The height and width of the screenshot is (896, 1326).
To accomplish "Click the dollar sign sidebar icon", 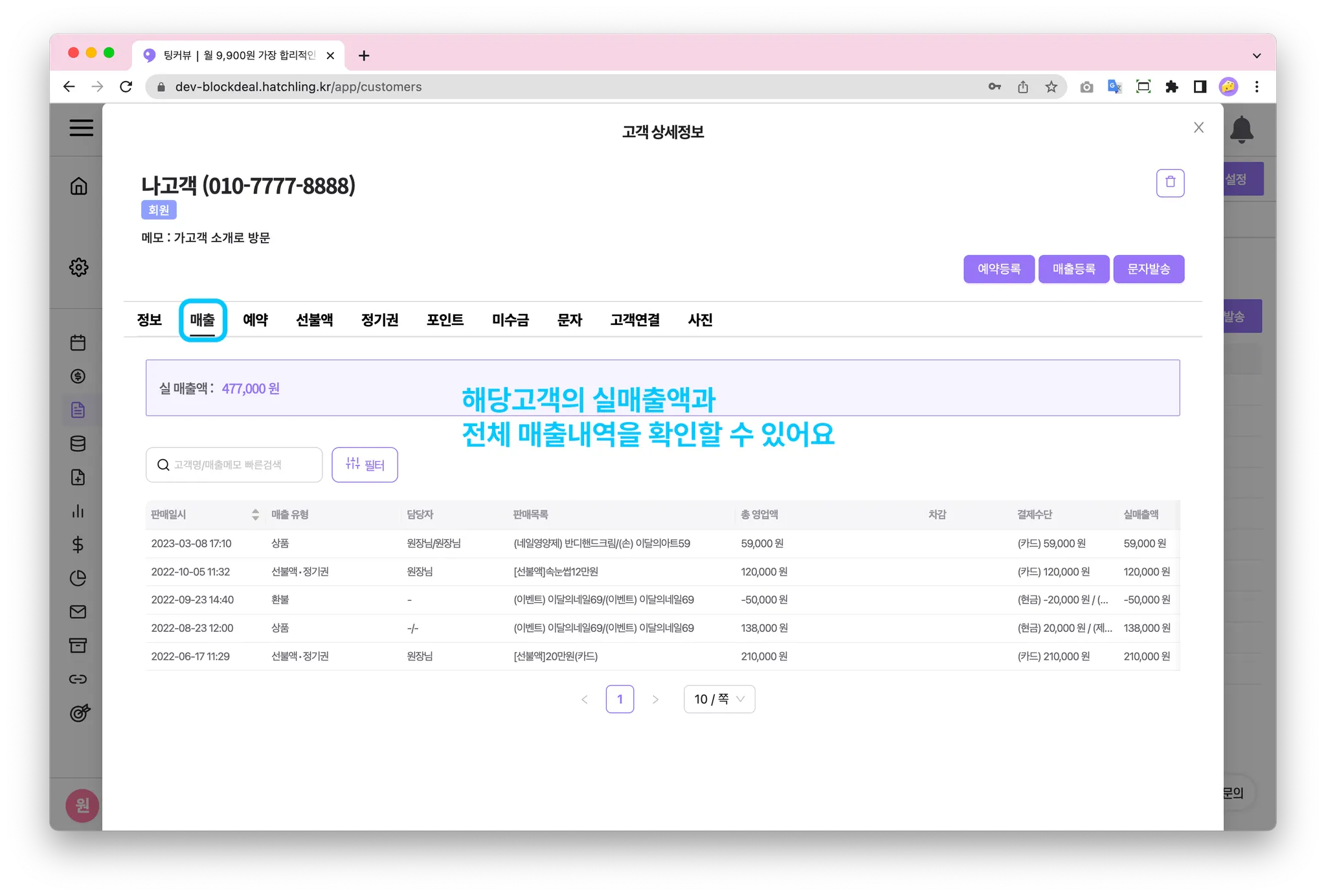I will pyautogui.click(x=78, y=544).
